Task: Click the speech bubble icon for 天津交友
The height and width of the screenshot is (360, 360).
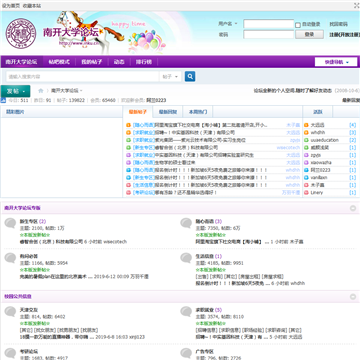Action: pos(10,312)
